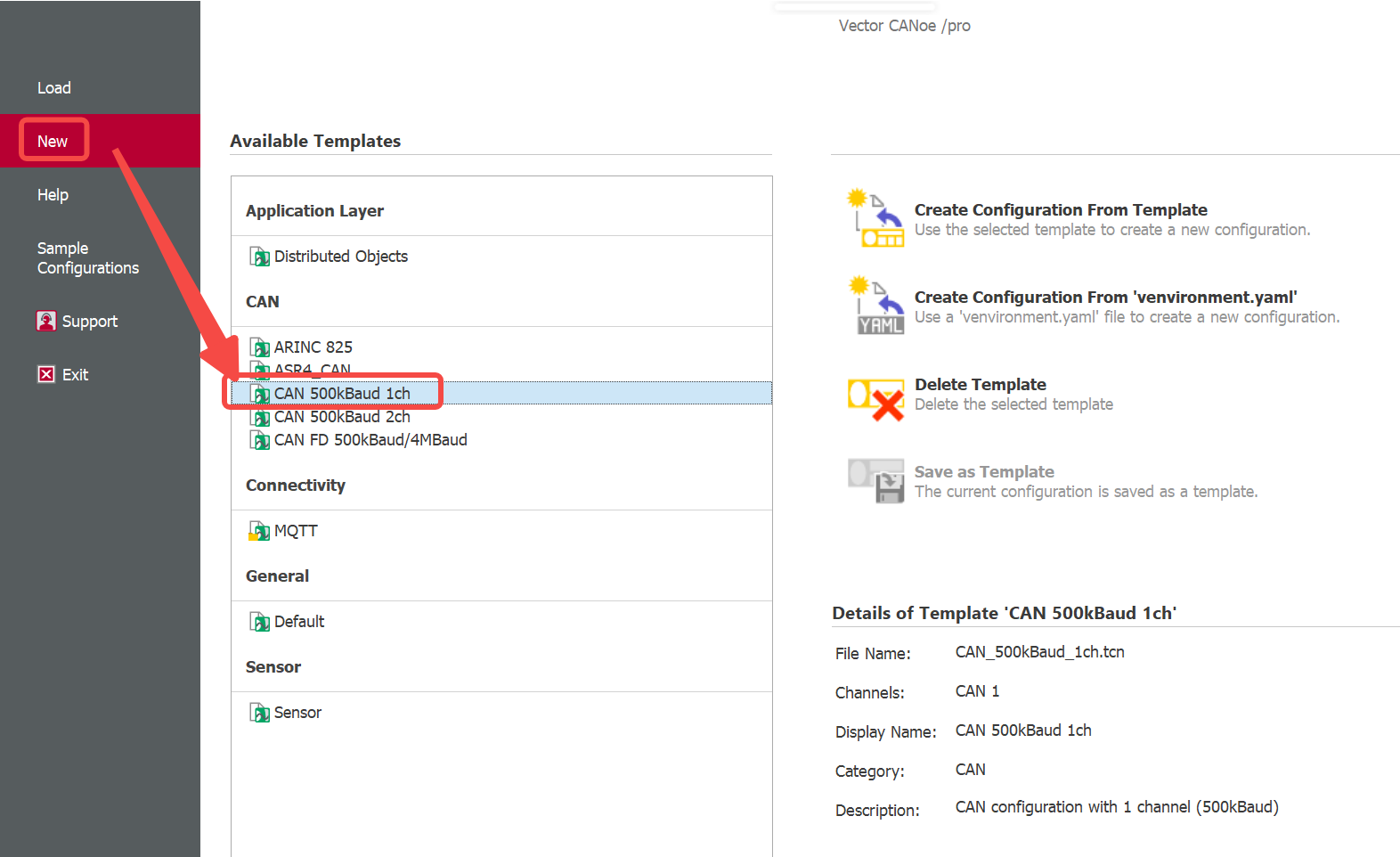Click the CAN category header
Image resolution: width=1400 pixels, height=857 pixels.
[263, 302]
